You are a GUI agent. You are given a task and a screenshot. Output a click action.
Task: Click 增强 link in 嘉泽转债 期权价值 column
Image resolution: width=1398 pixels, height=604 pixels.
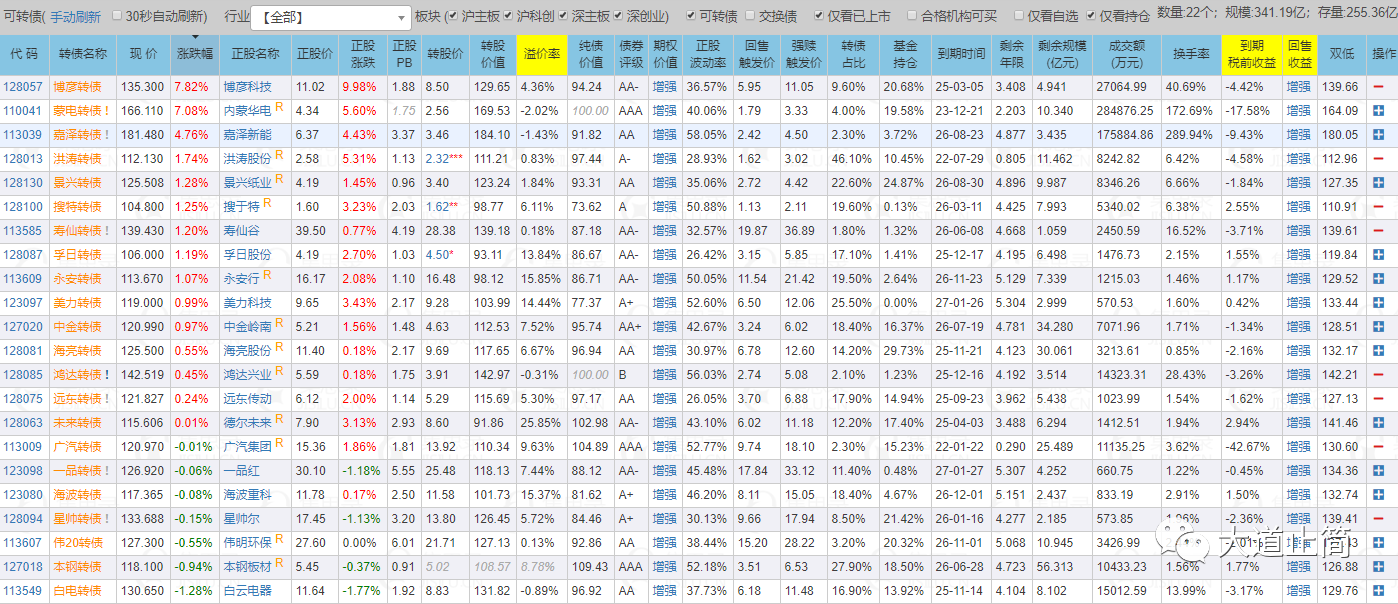coord(664,135)
